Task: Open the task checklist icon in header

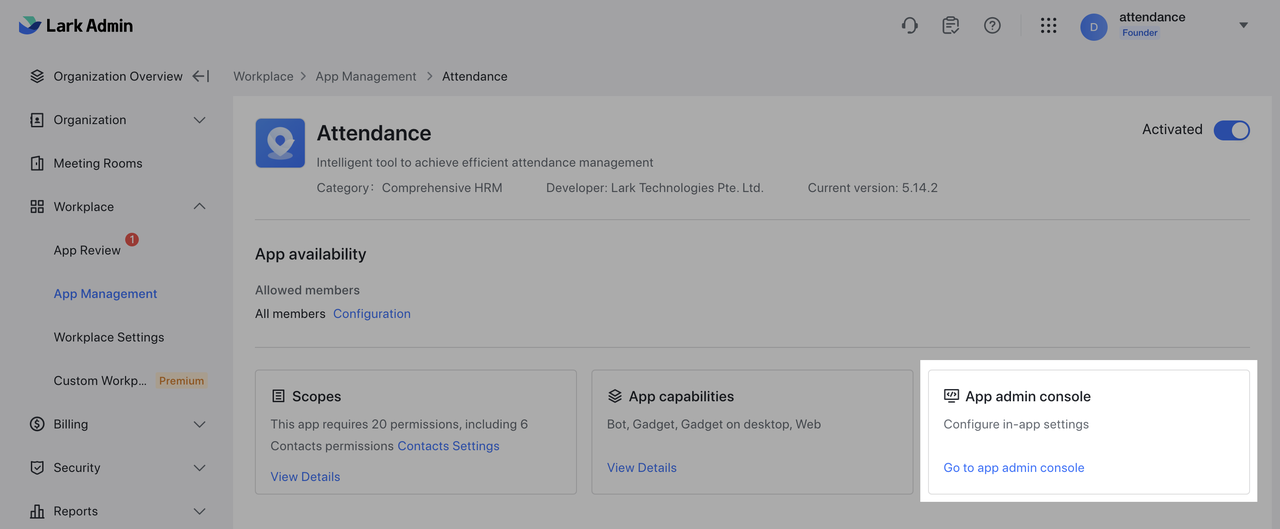Action: click(951, 26)
